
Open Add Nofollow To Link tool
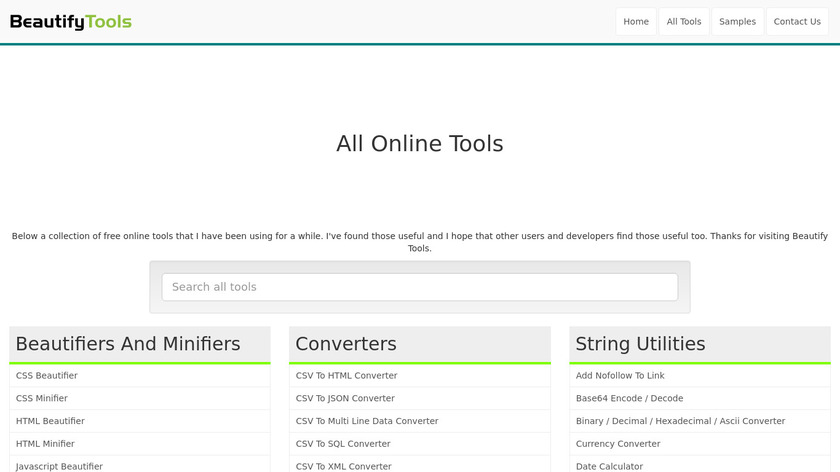click(700, 376)
